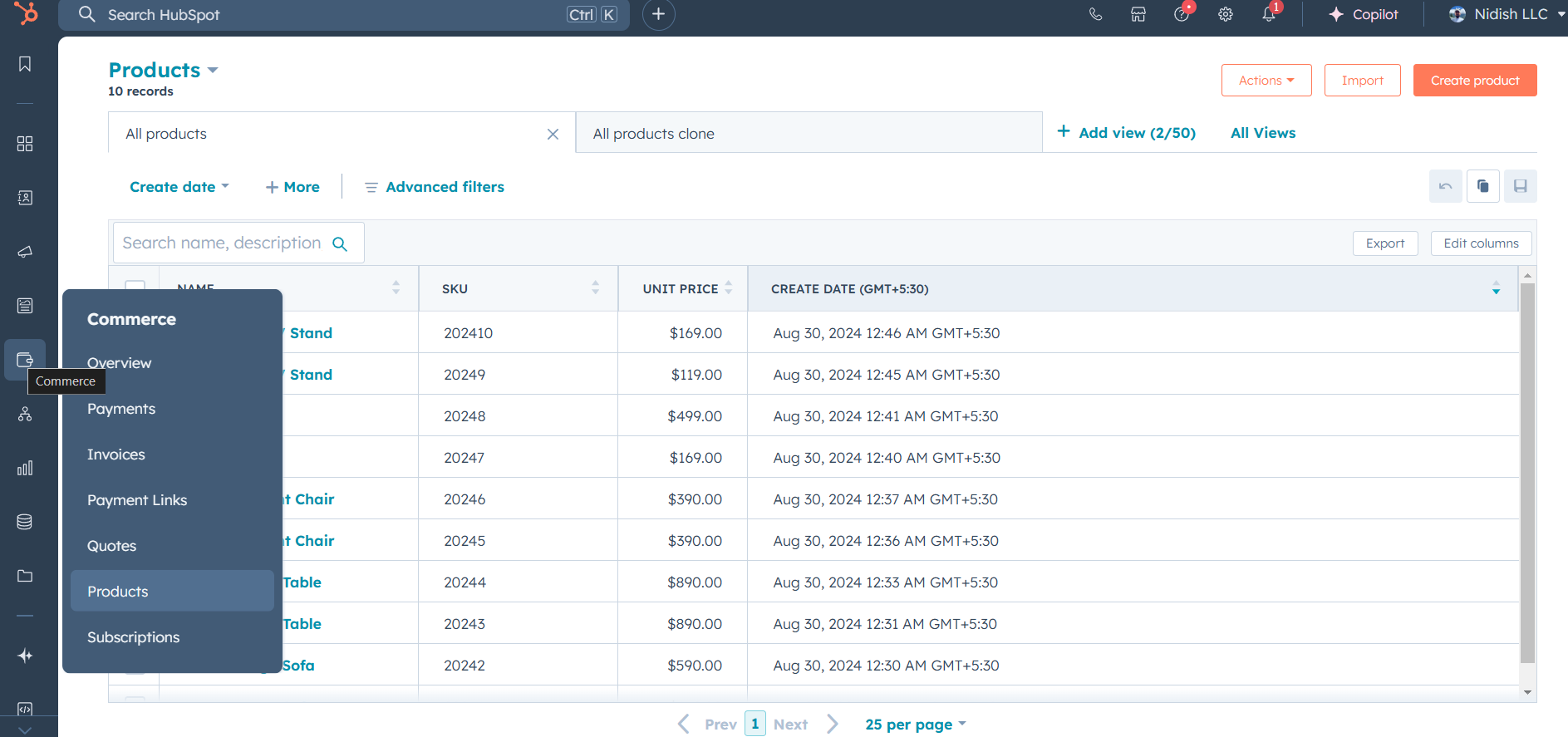Open the Notifications bell

[1269, 14]
